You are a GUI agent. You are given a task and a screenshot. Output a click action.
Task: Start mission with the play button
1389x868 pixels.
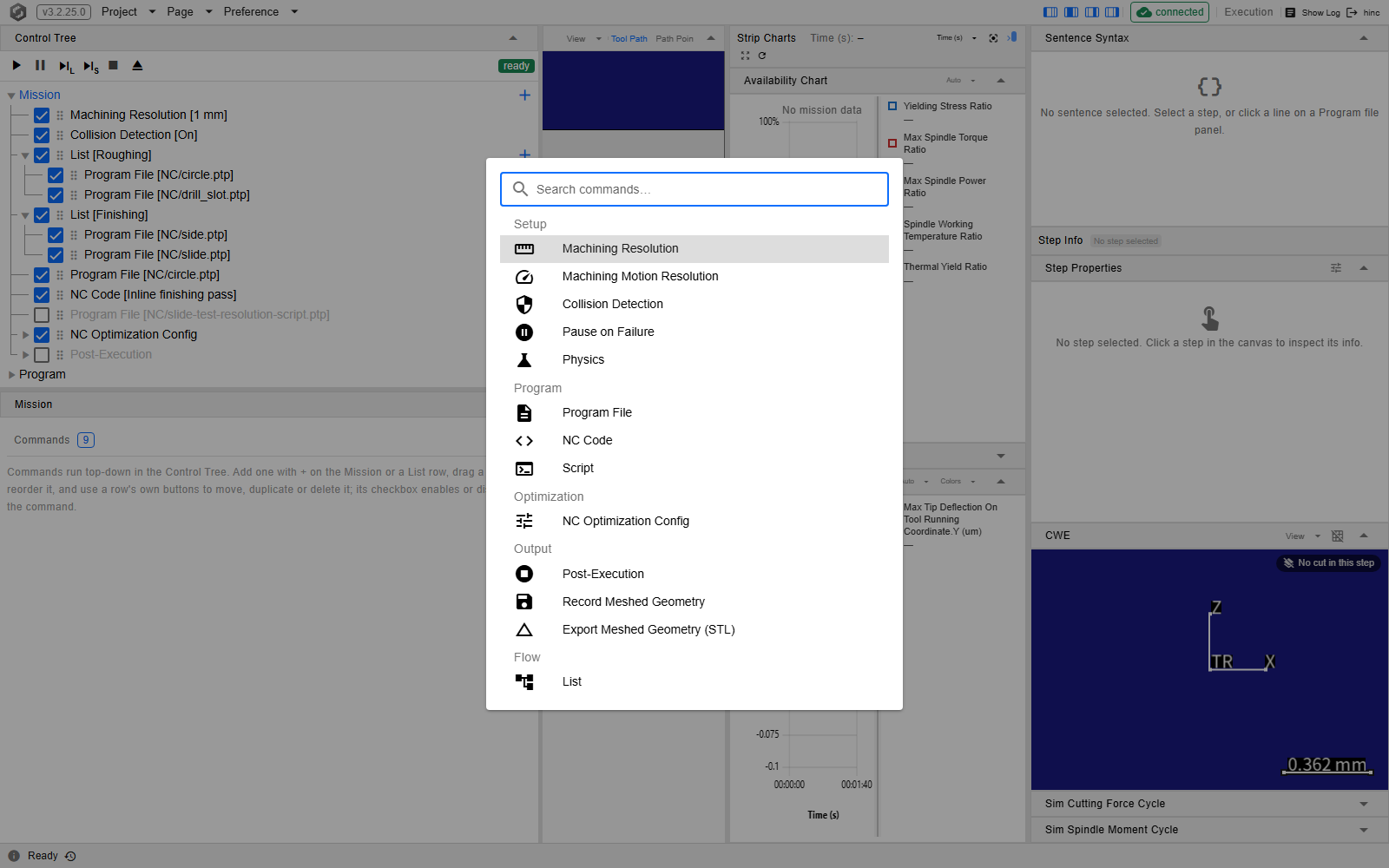coord(16,66)
